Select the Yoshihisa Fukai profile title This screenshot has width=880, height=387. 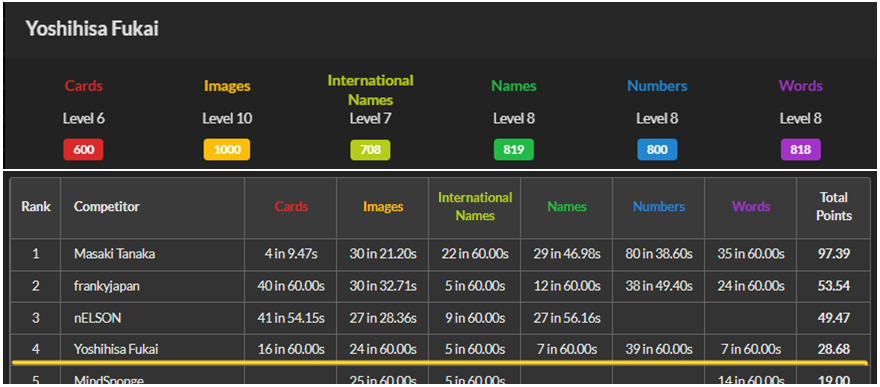92,29
